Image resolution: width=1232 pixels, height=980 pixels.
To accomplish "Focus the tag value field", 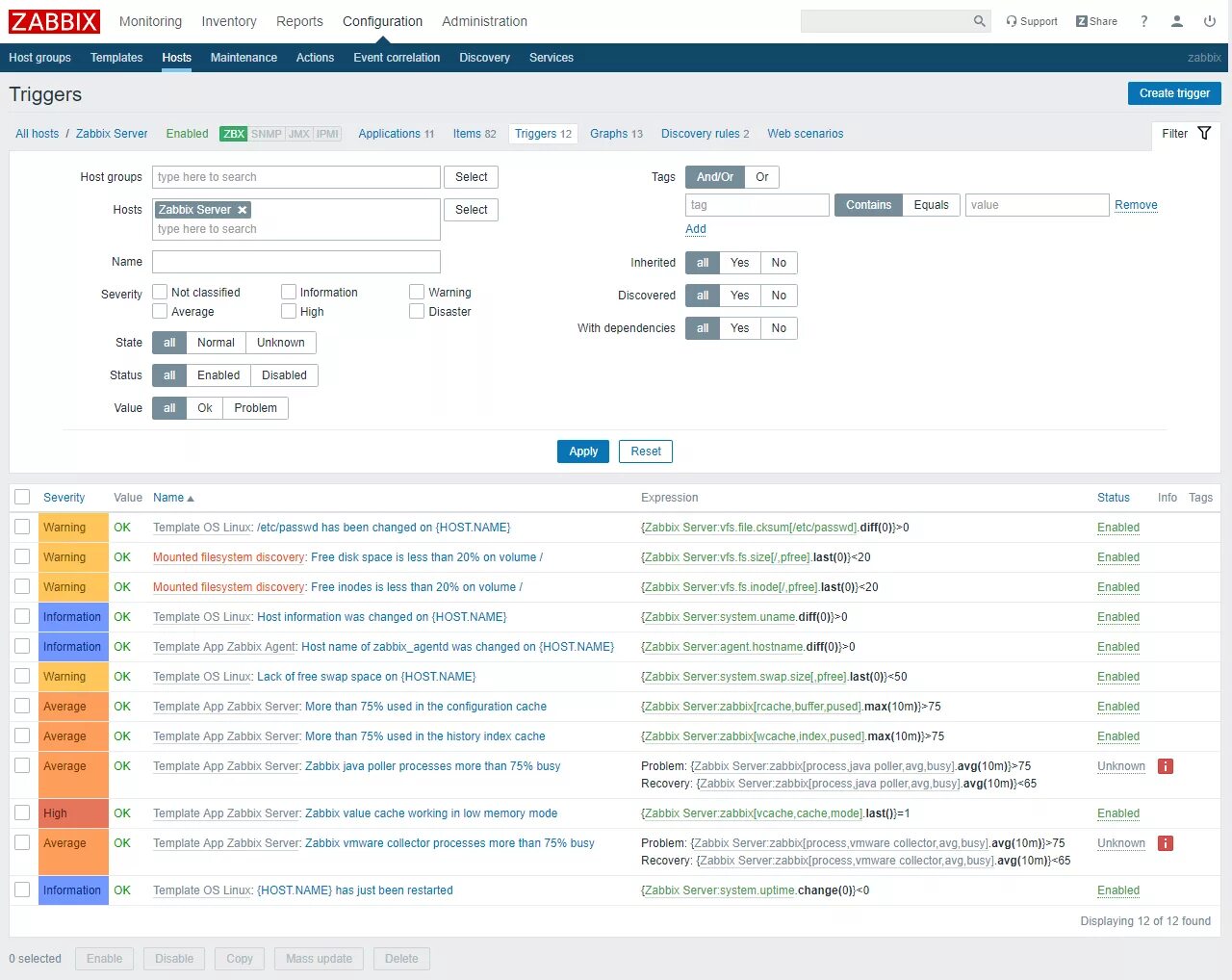I will [x=1038, y=205].
